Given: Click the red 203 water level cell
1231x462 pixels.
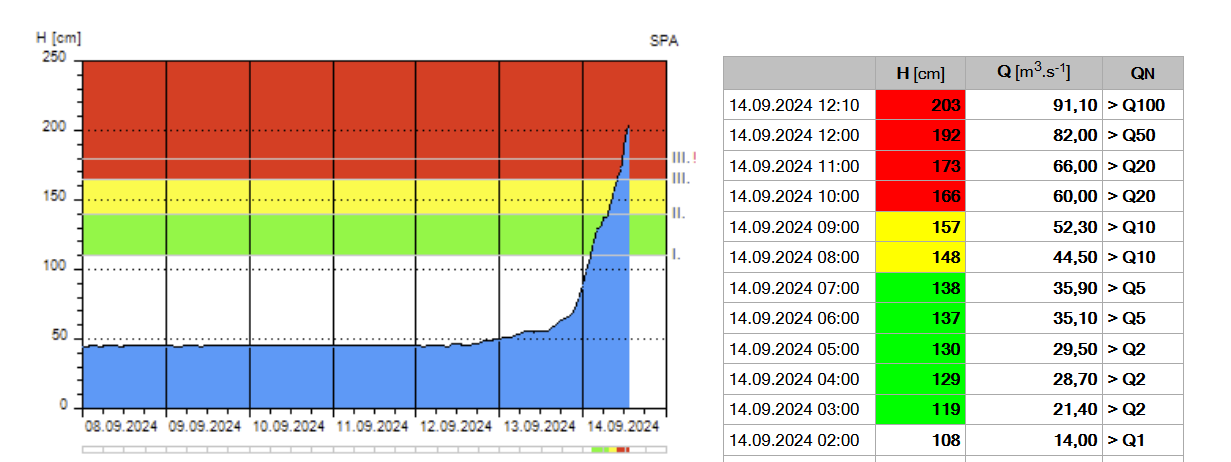Looking at the screenshot, I should pos(921,105).
